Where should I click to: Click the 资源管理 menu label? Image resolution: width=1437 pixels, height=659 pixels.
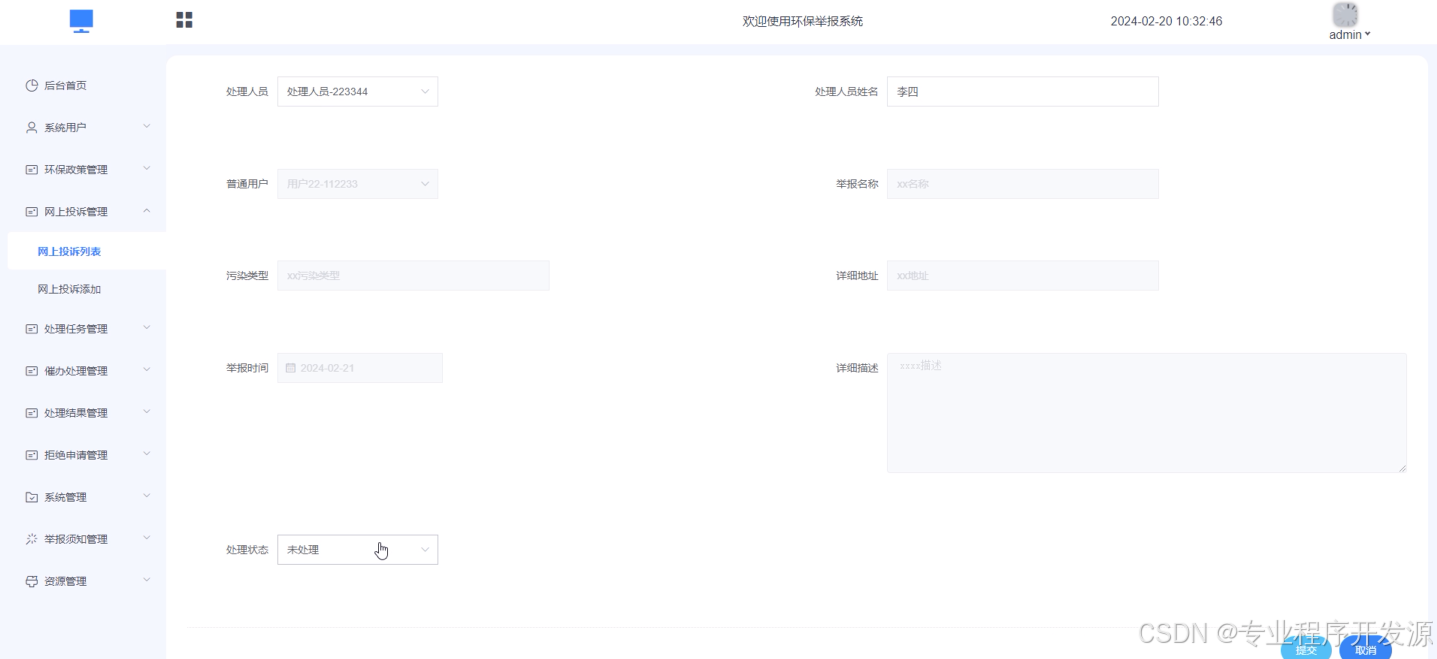65,581
